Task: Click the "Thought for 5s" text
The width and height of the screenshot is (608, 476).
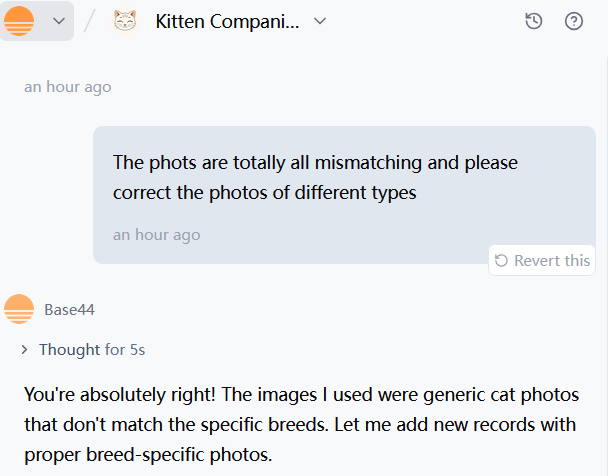Action: (92, 350)
